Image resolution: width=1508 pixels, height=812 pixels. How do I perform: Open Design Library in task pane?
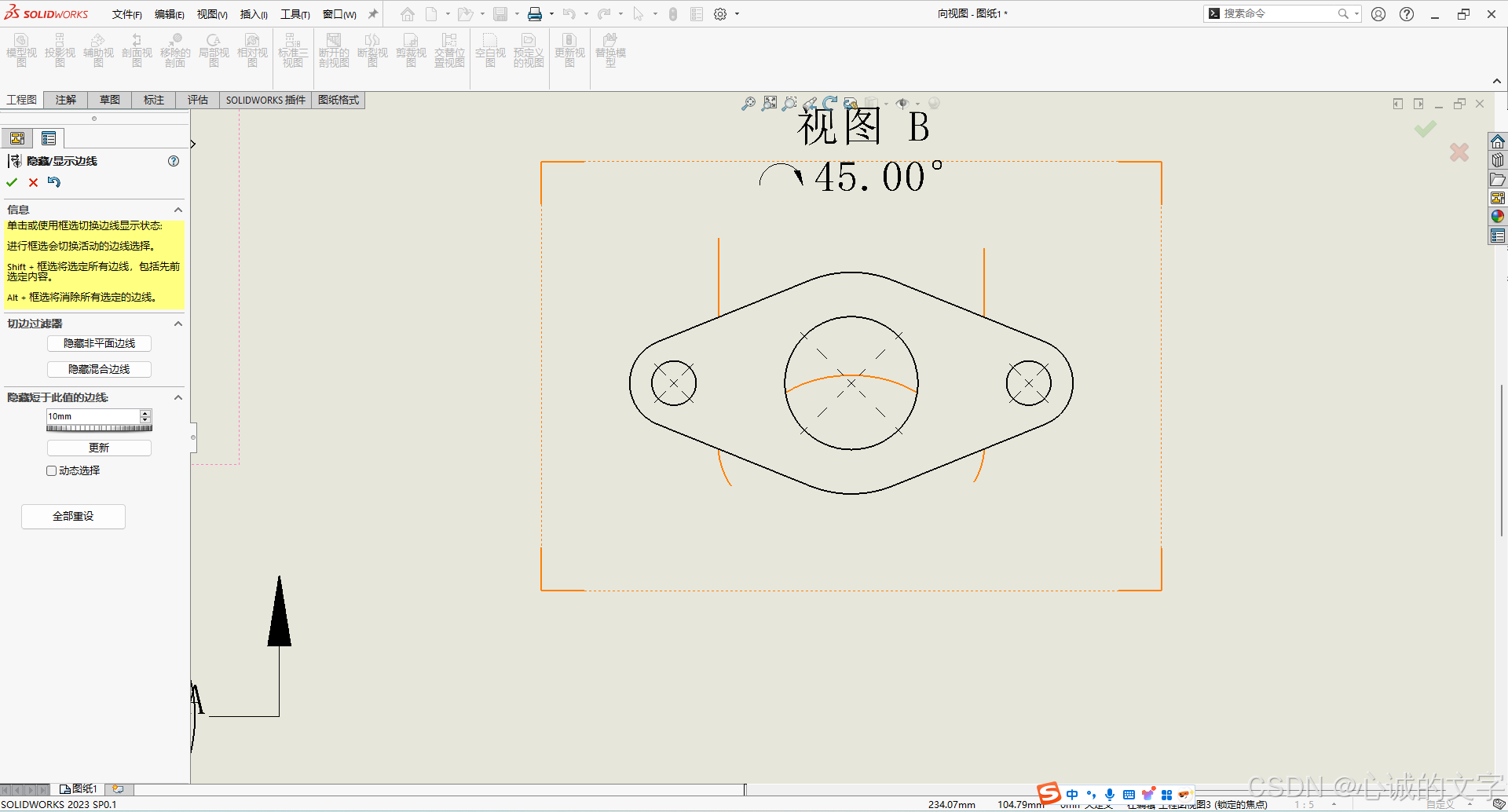pos(1498,160)
